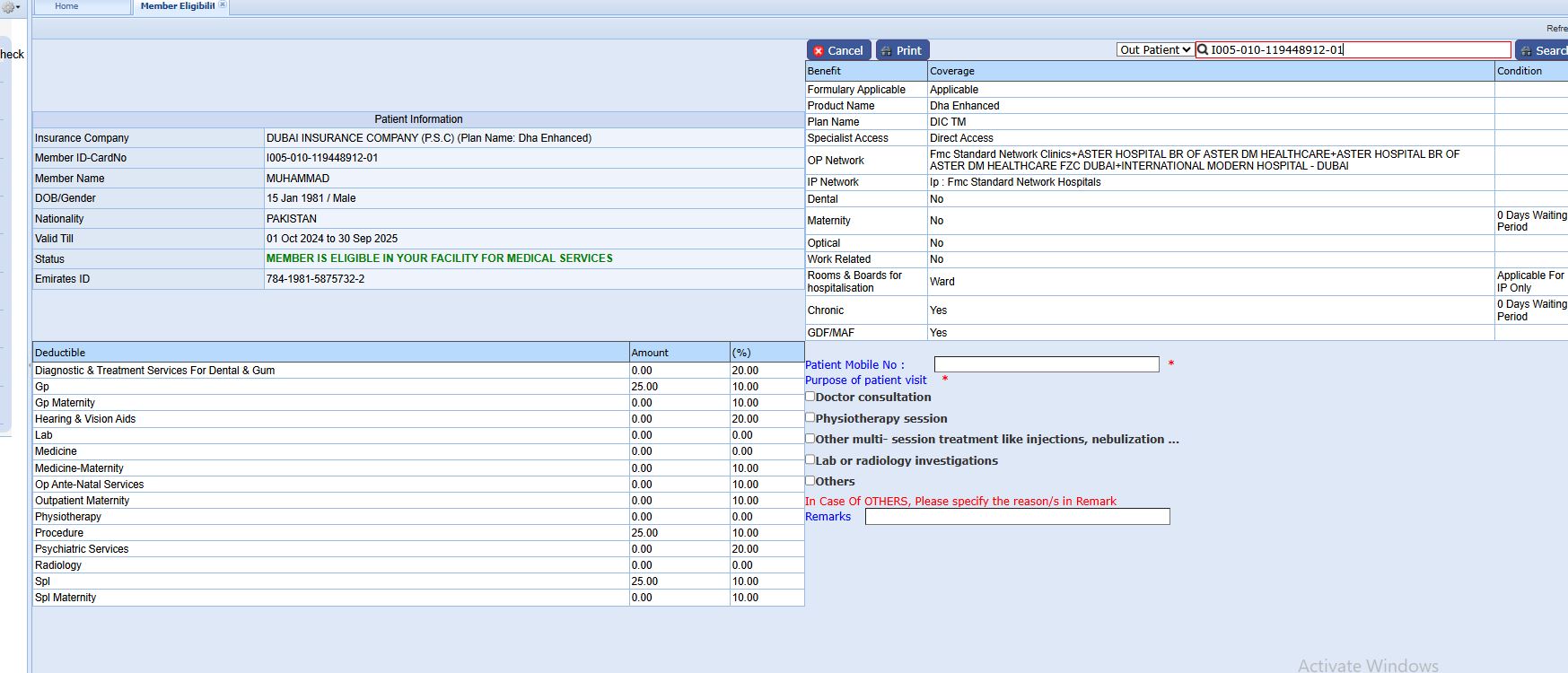The width and height of the screenshot is (1568, 673).
Task: Check Other multi-session treatment checkbox
Action: 810,439
